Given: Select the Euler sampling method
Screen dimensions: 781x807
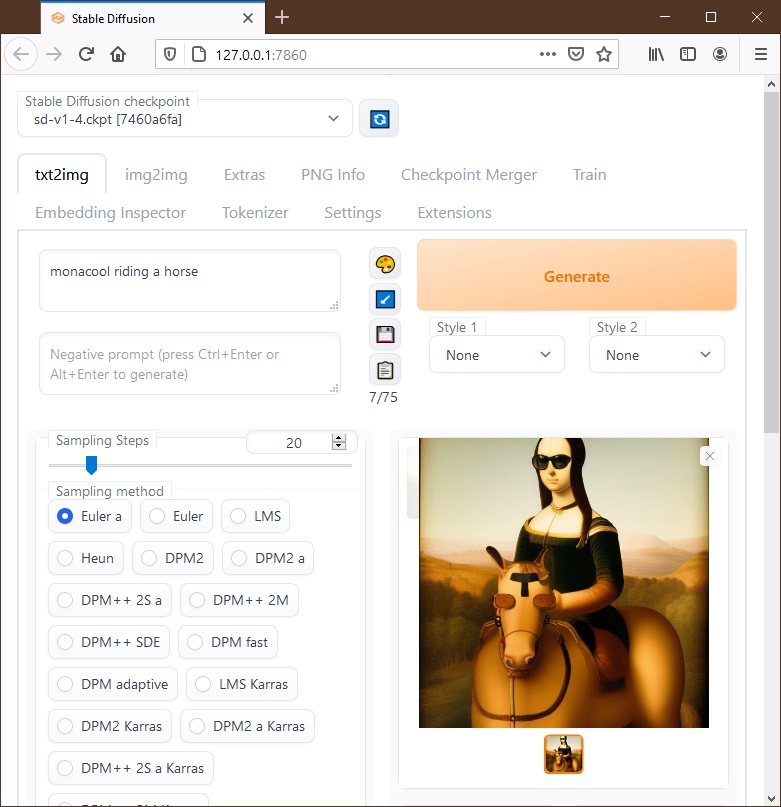Looking at the screenshot, I should tap(177, 516).
